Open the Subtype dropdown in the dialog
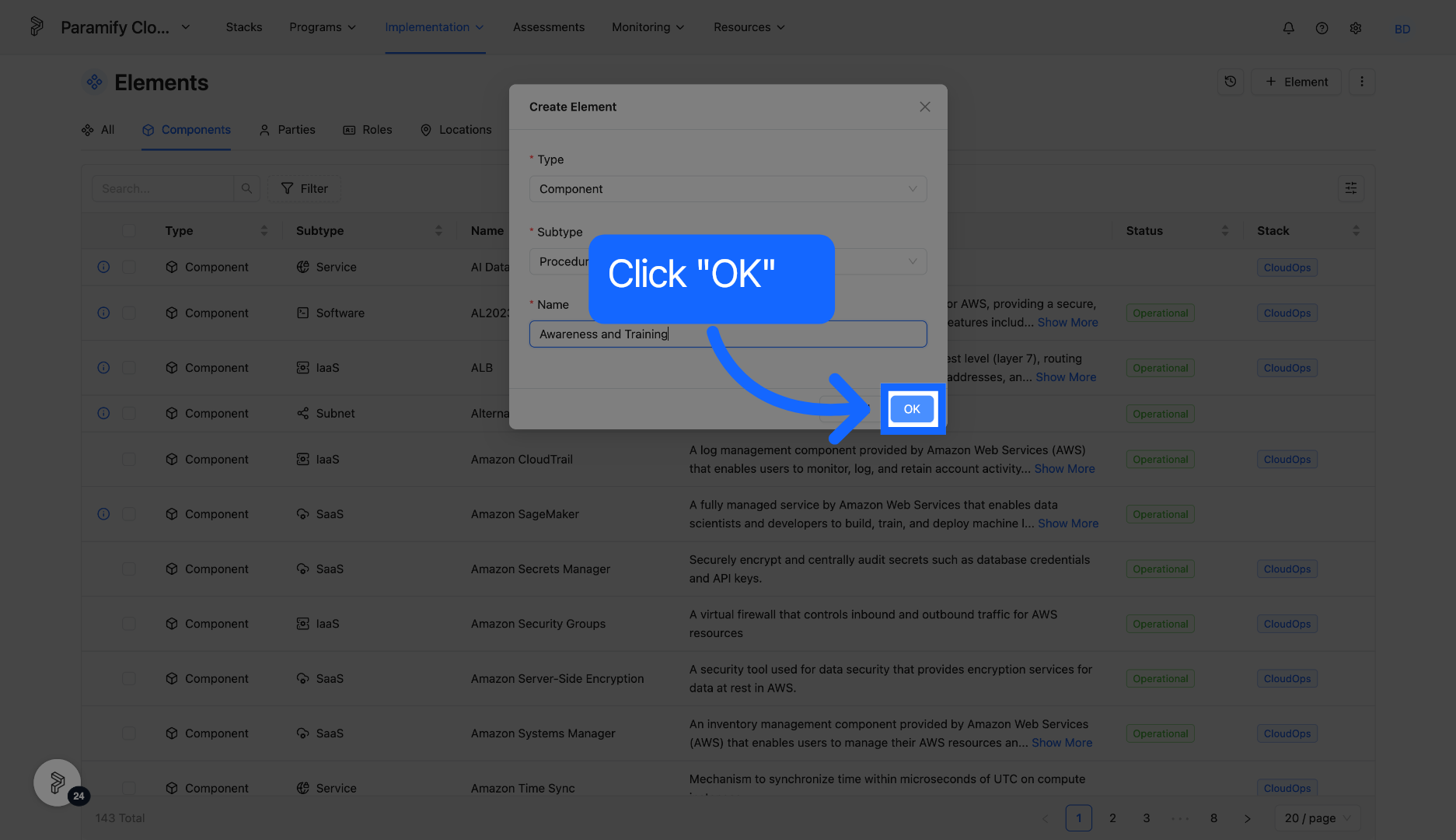Image resolution: width=1456 pixels, height=840 pixels. (728, 261)
